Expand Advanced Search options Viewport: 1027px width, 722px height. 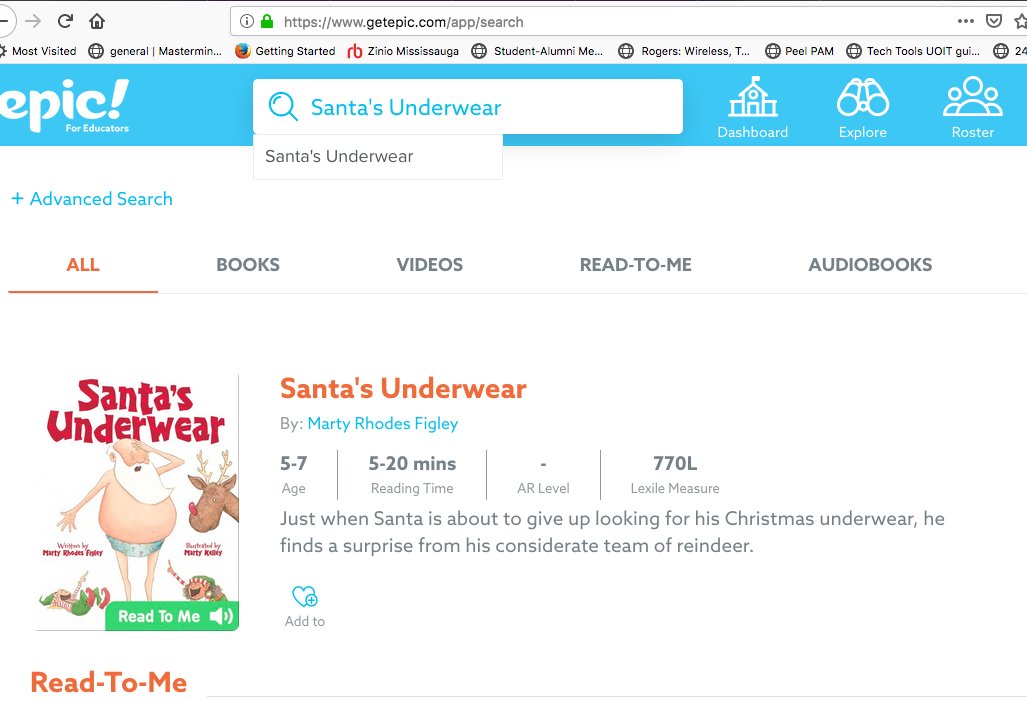click(92, 199)
